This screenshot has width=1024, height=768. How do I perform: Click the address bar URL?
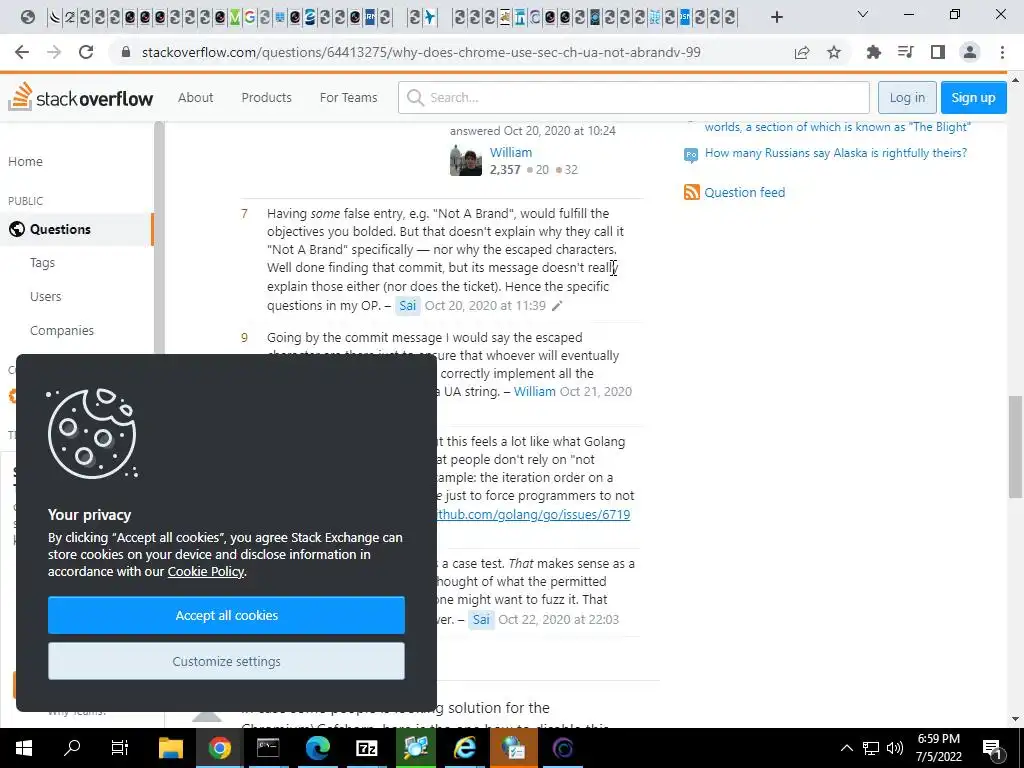point(421,52)
